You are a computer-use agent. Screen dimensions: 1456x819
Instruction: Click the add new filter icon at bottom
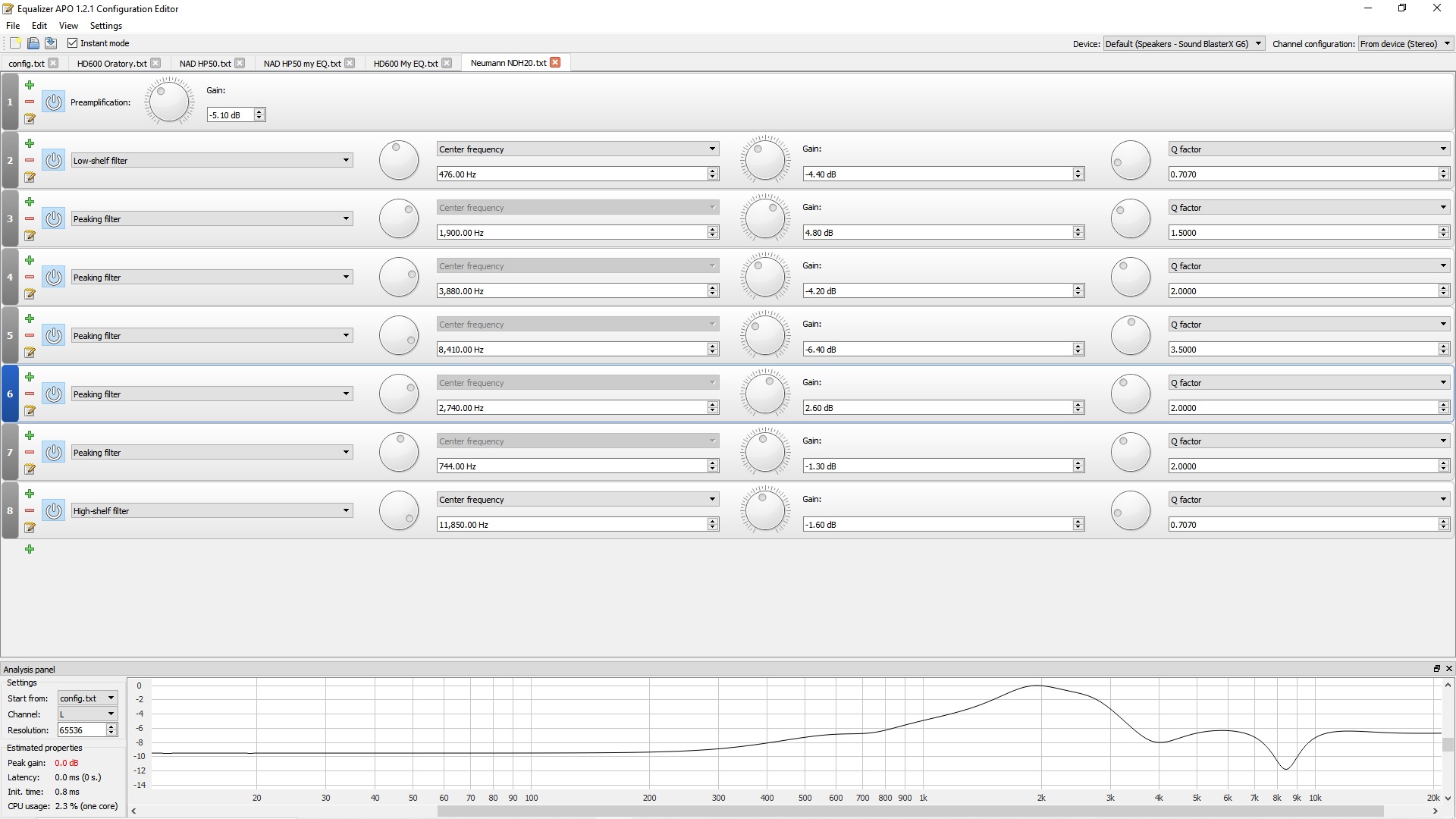(30, 548)
